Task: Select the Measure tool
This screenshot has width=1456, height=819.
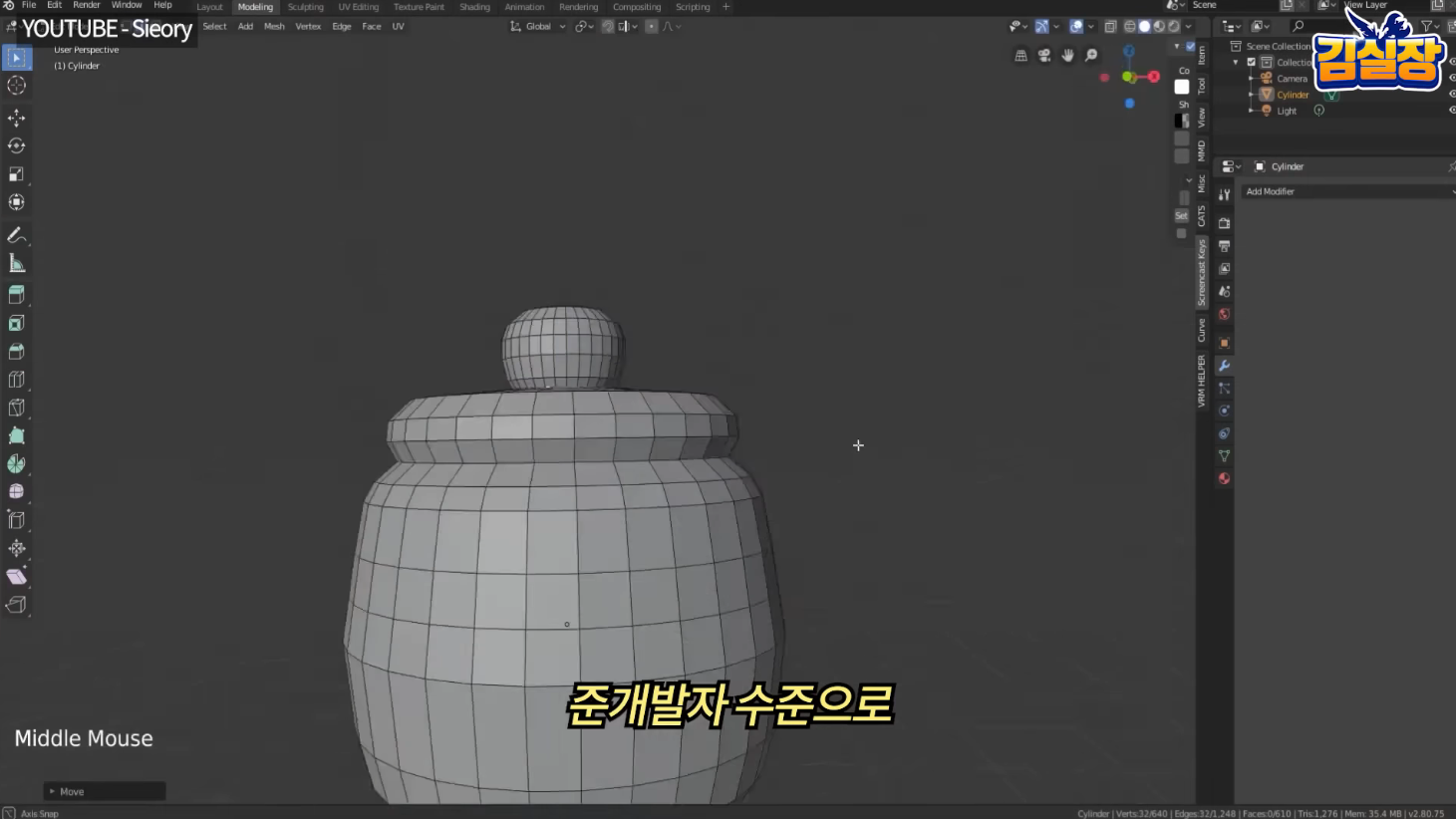Action: 16,264
